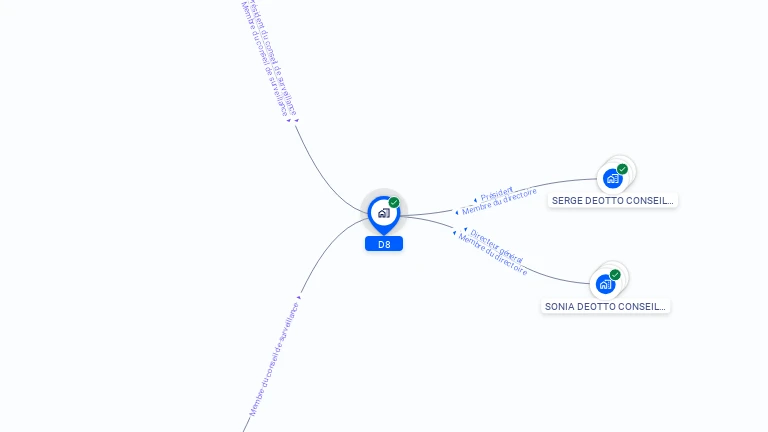Viewport: 768px width, 432px height.
Task: Click Membre du directoire label under Président
Action: pos(500,203)
